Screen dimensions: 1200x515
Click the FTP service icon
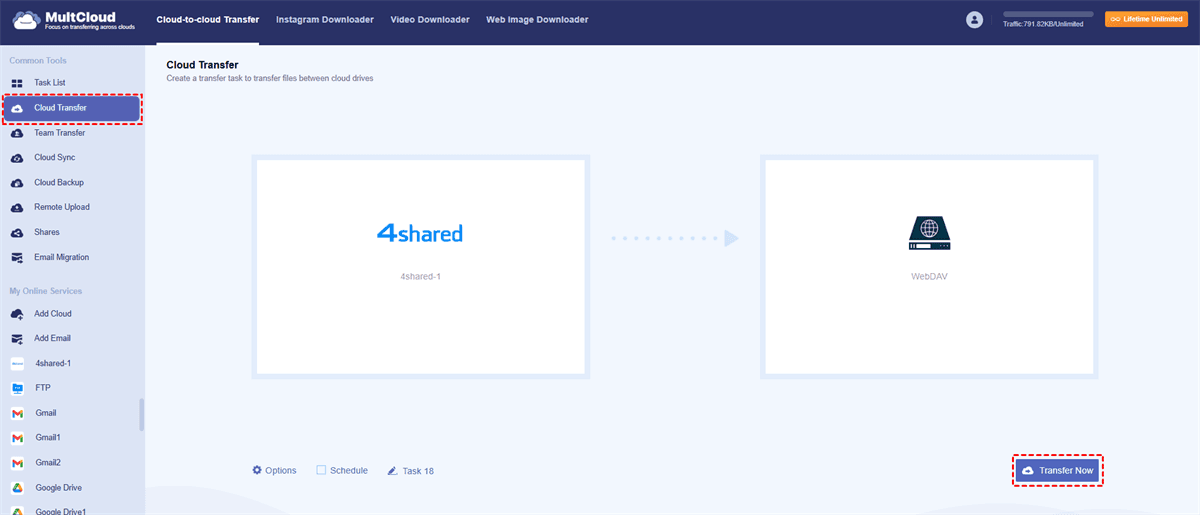[x=17, y=388]
